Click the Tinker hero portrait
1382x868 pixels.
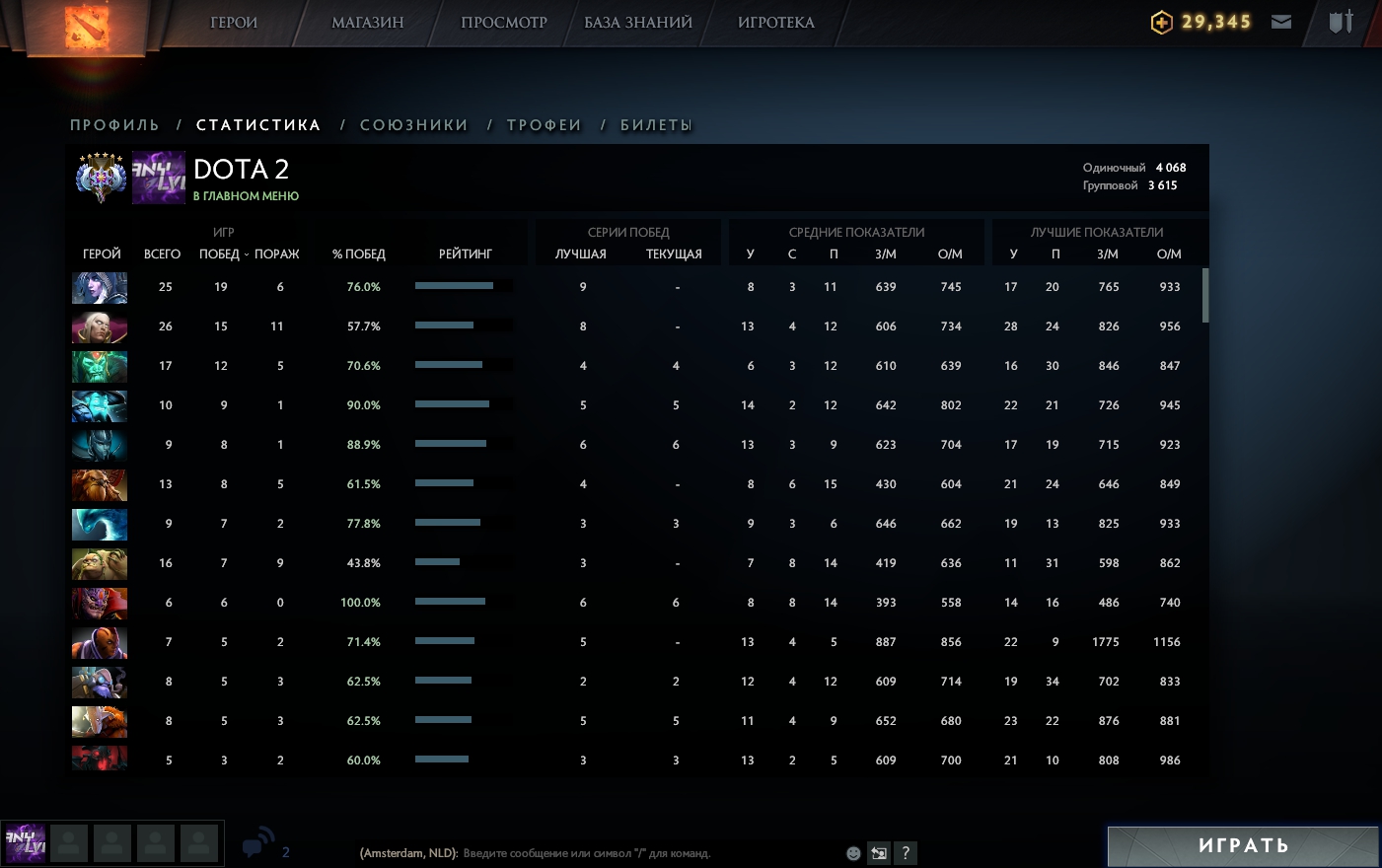(100, 682)
